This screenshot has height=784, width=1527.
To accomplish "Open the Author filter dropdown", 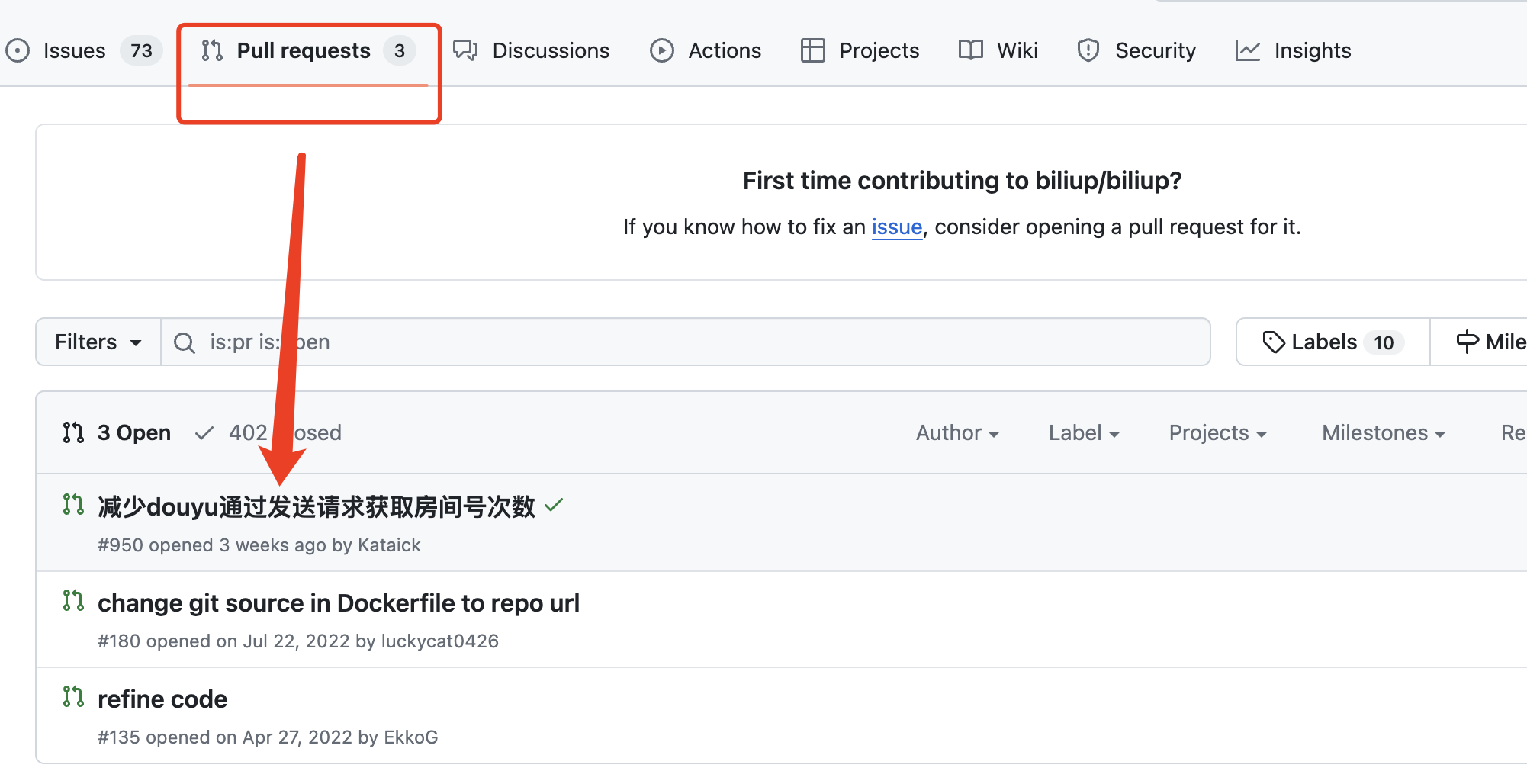I will [957, 432].
